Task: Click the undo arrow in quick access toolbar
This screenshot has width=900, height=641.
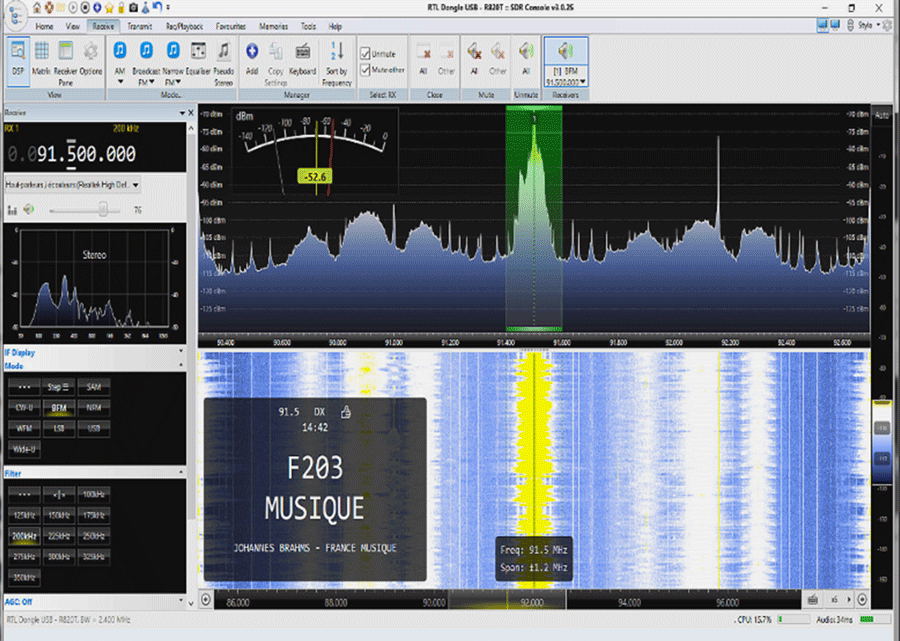Action: 157,7
